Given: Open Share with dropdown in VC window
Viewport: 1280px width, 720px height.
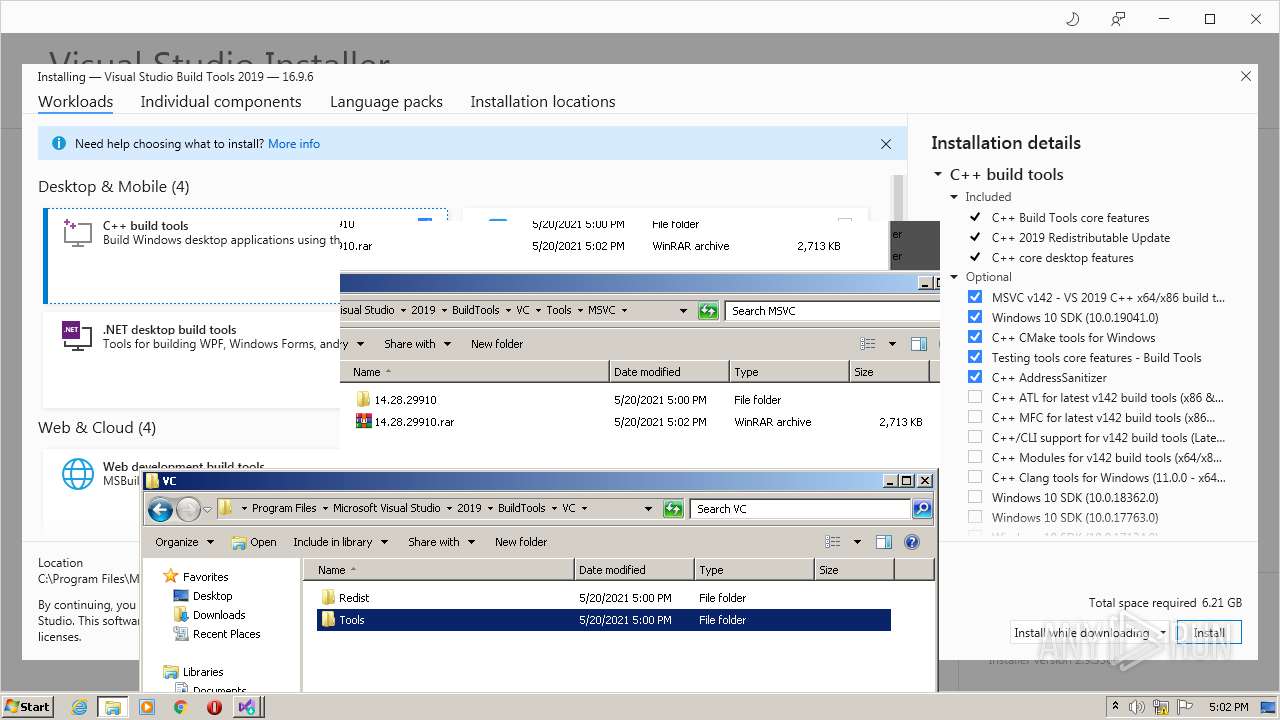Looking at the screenshot, I should coord(440,542).
